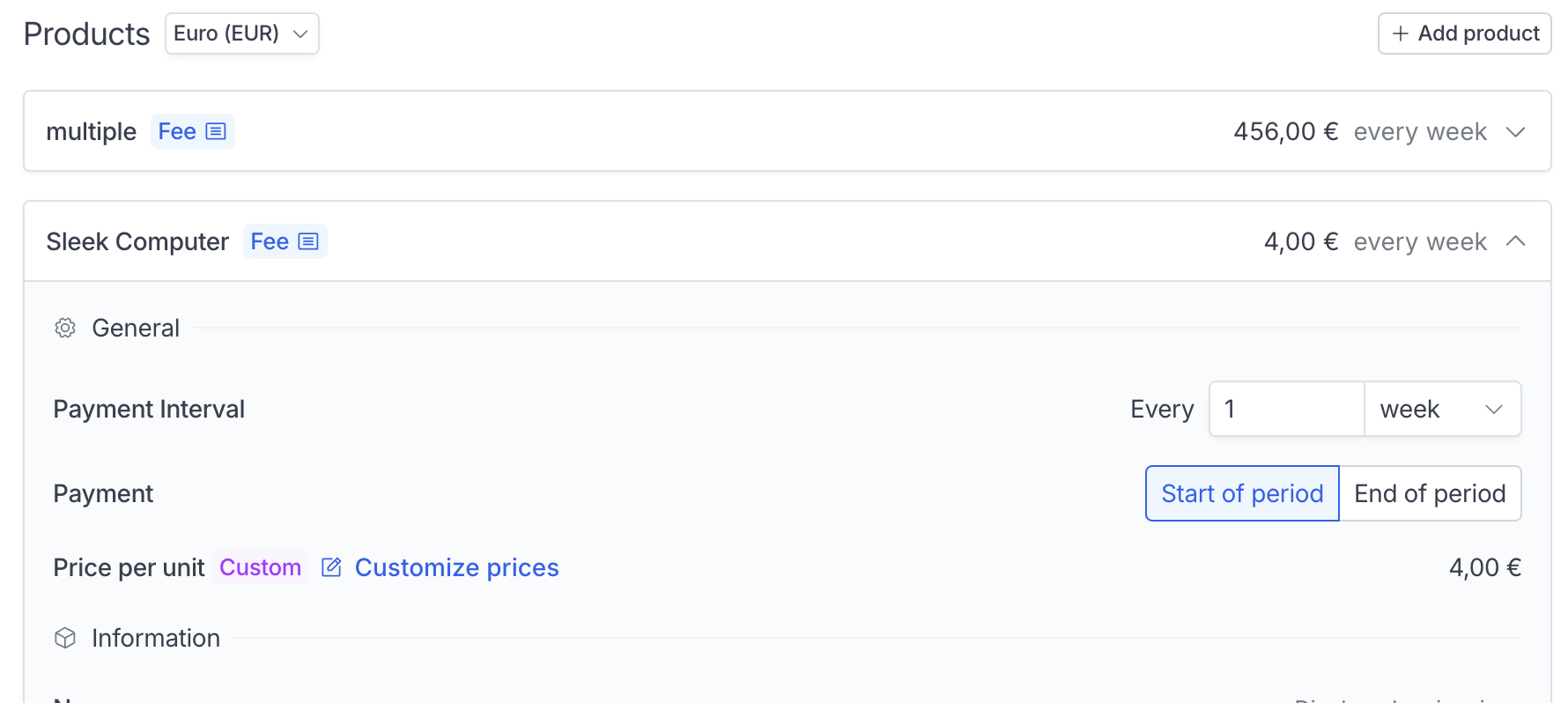Screen dimensions: 1568x703
Task: Expand the multiple product row chevron
Action: 1515,132
